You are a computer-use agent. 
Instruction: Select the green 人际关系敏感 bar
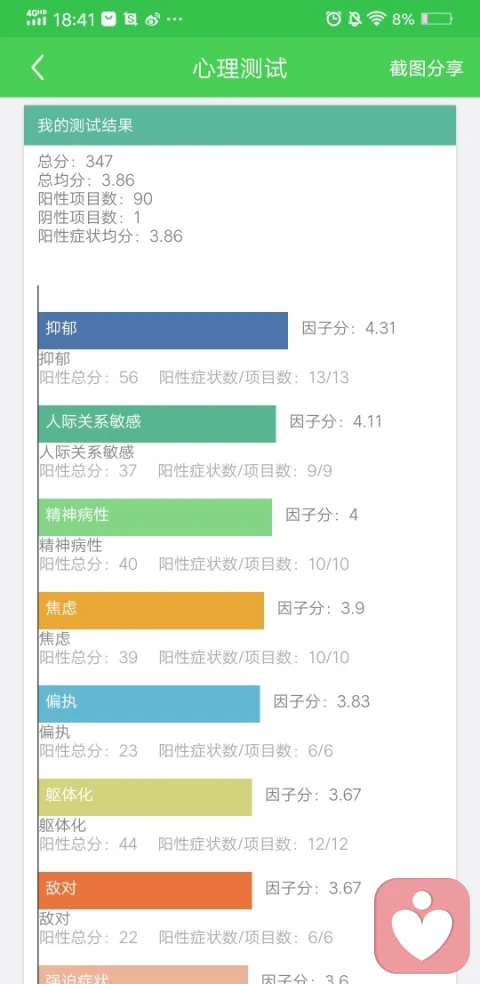click(x=157, y=424)
